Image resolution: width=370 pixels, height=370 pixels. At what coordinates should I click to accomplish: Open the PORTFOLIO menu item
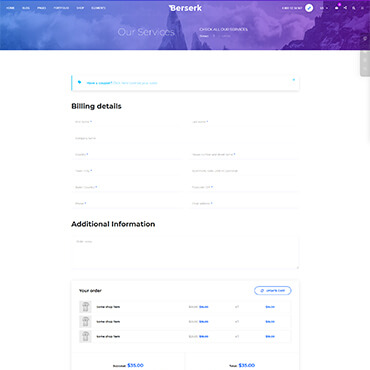tap(61, 8)
